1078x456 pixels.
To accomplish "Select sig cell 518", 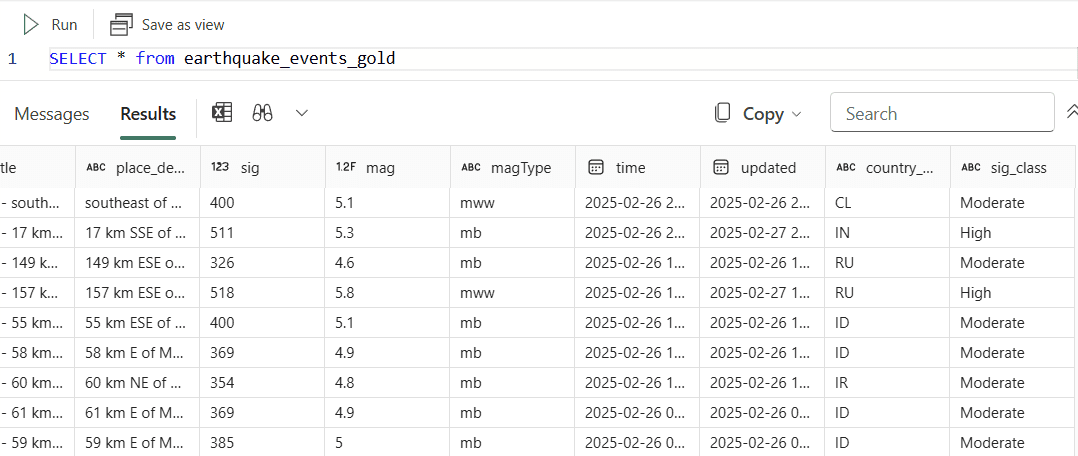I will point(263,293).
